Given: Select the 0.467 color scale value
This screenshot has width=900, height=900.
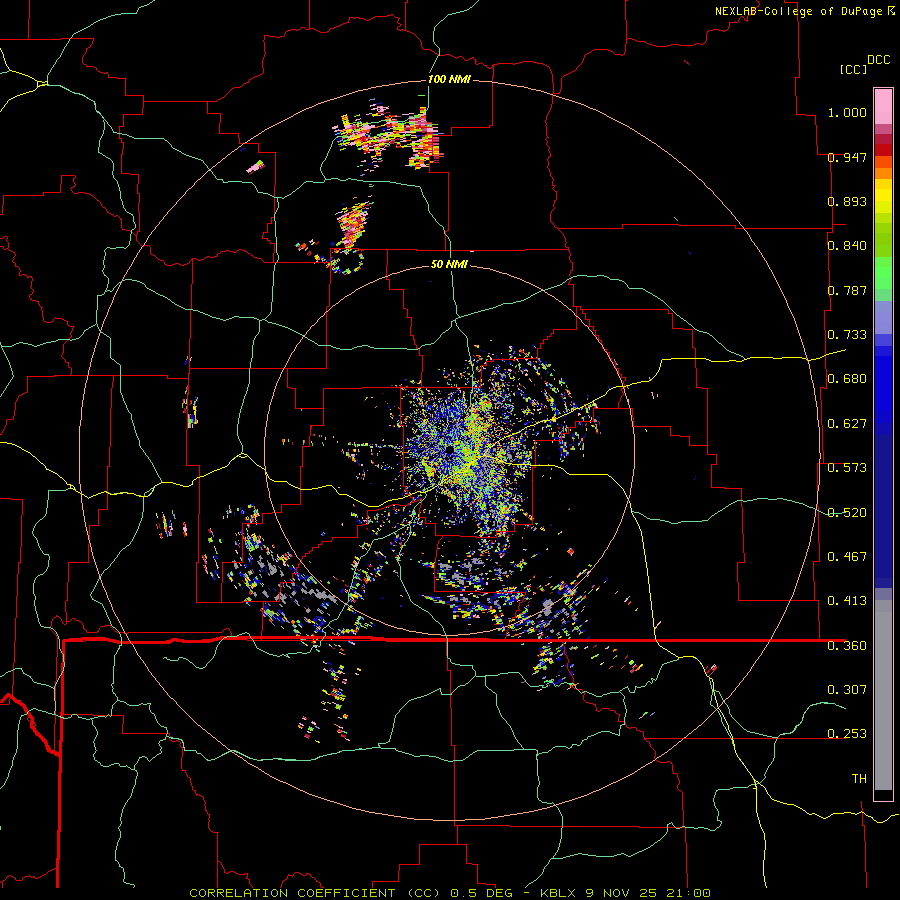Looking at the screenshot, I should [x=847, y=557].
